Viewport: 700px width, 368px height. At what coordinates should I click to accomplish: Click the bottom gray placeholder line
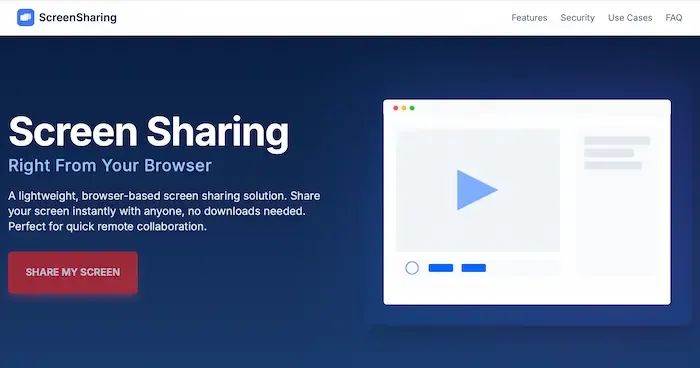pos(613,166)
